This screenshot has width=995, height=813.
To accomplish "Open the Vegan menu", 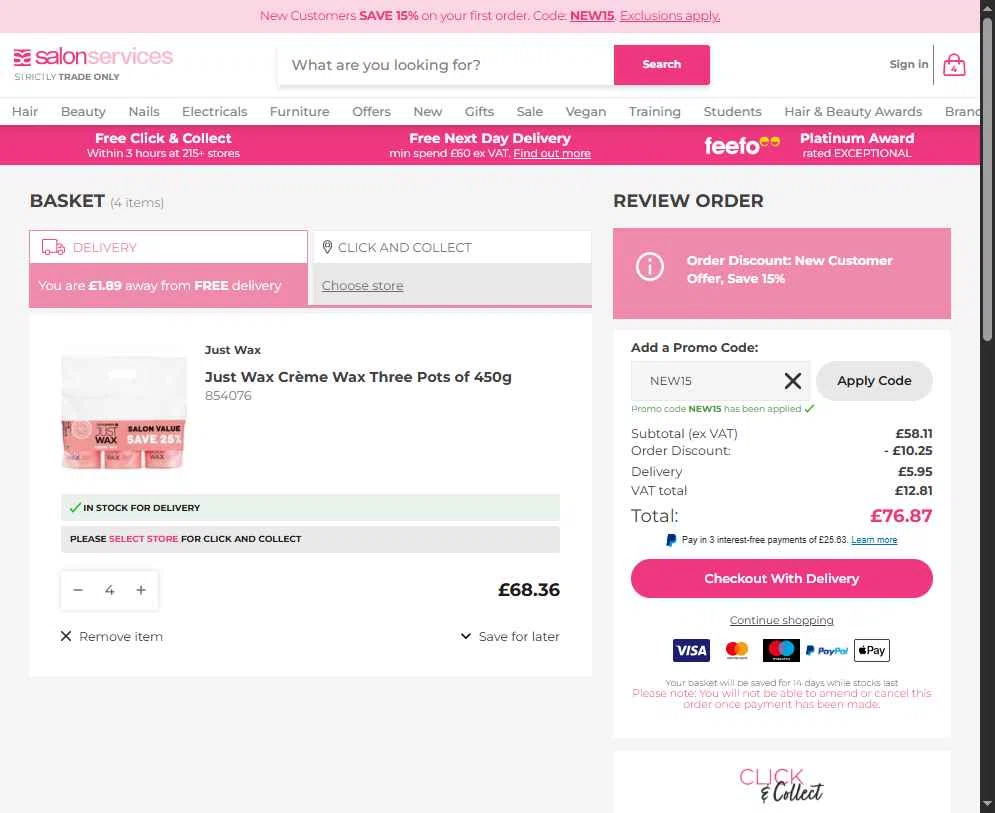I will [586, 112].
